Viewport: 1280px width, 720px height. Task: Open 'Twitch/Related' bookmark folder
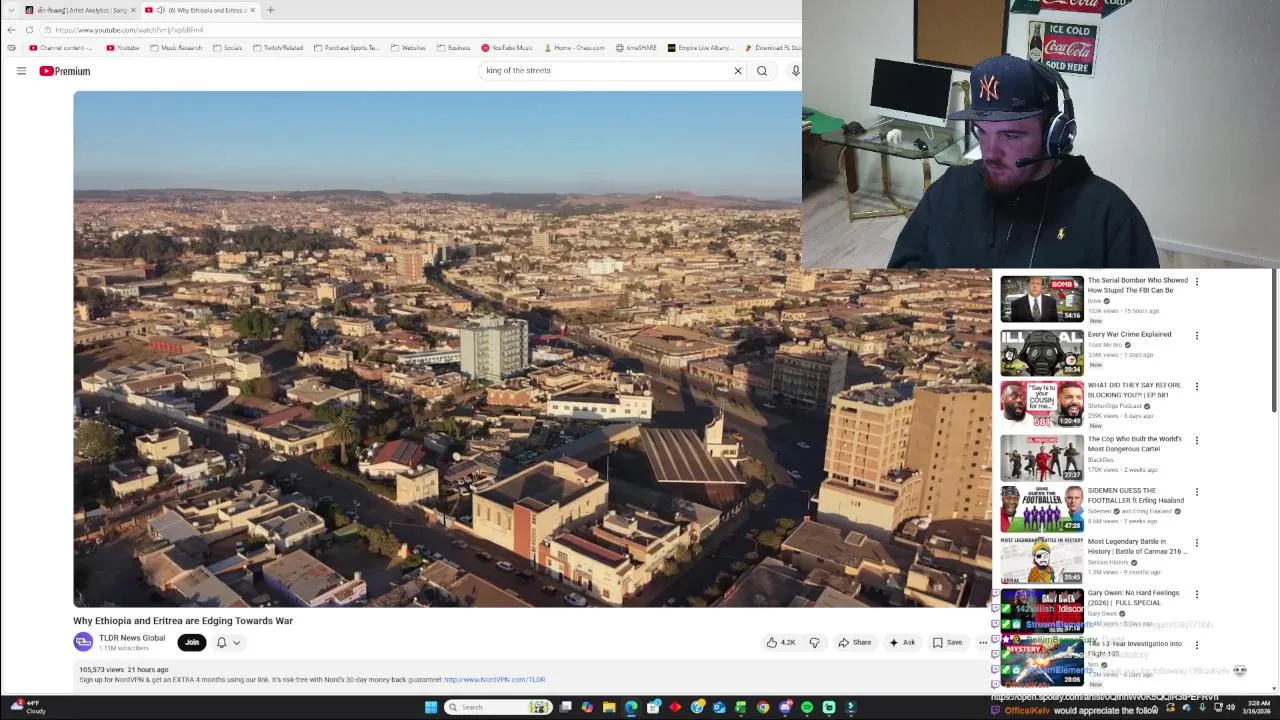click(278, 48)
